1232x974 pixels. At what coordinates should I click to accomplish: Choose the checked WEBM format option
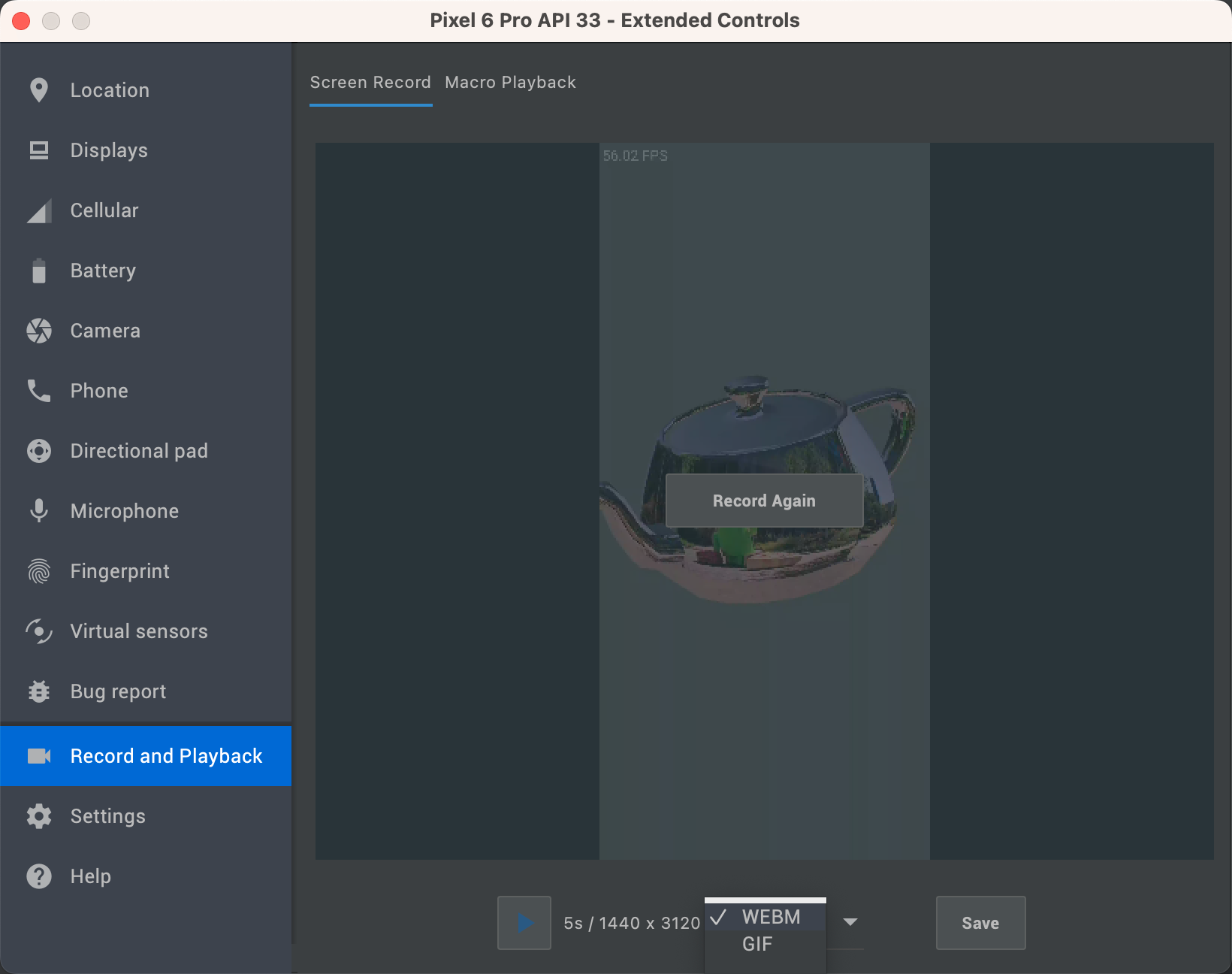click(765, 917)
